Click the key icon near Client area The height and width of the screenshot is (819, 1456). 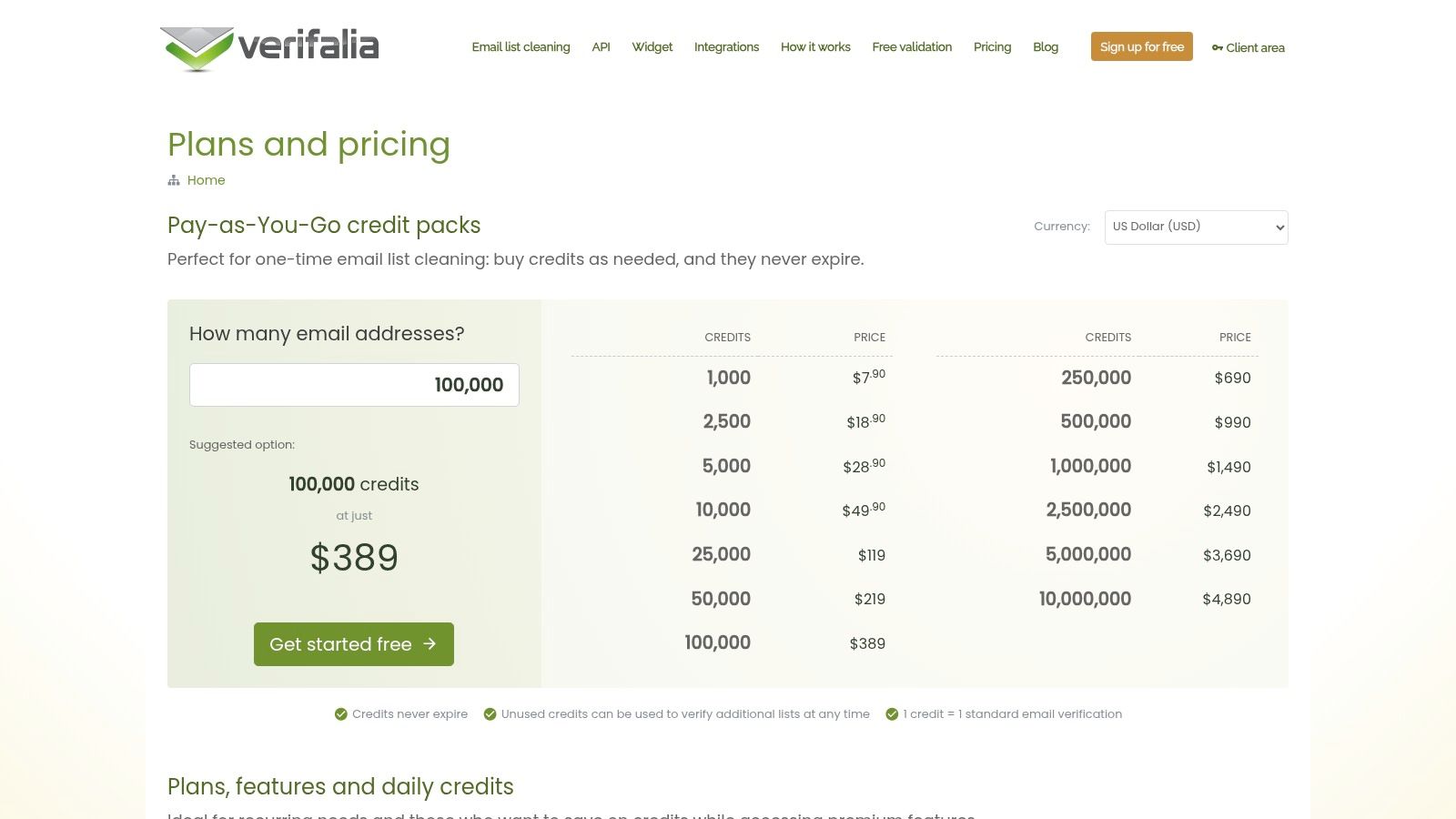(1217, 48)
